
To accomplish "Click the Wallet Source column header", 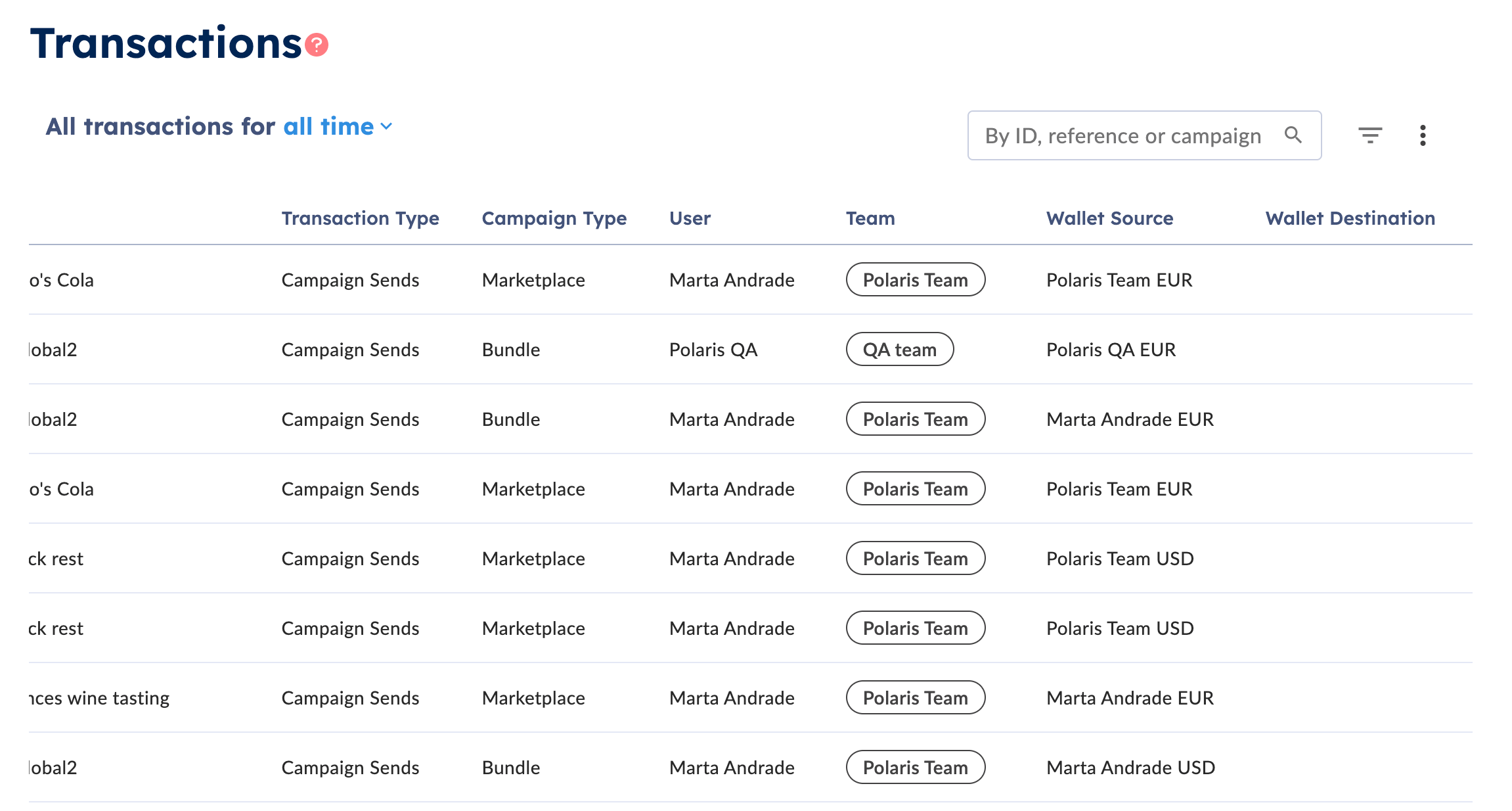I will (x=1109, y=218).
